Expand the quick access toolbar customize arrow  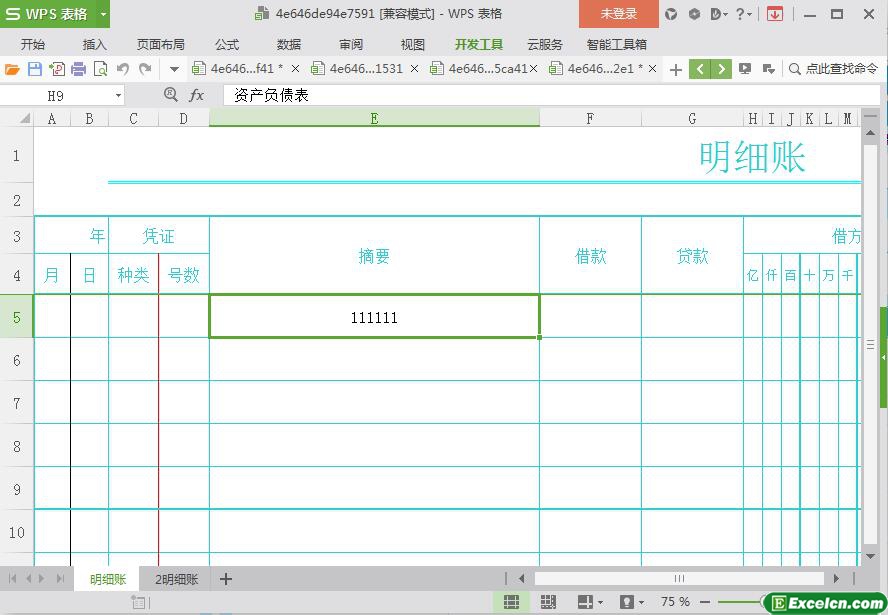point(174,69)
